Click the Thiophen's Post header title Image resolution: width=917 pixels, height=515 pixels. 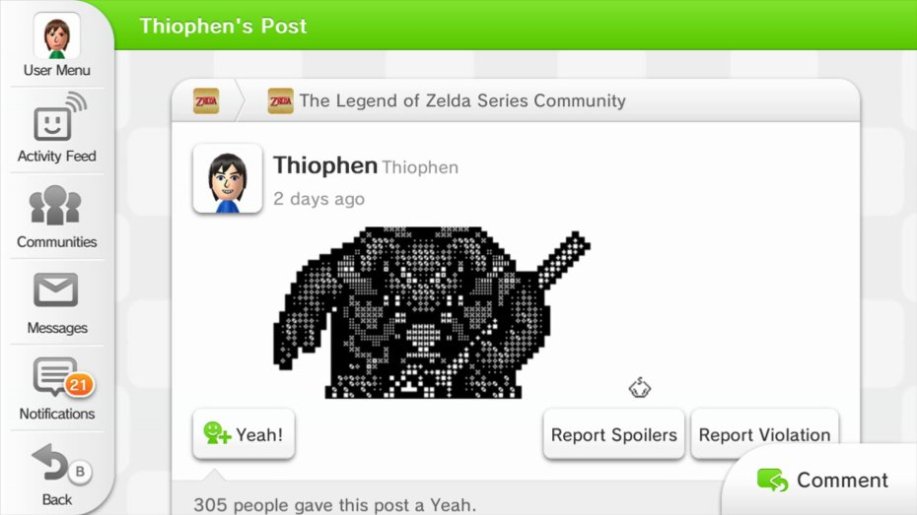pyautogui.click(x=223, y=26)
